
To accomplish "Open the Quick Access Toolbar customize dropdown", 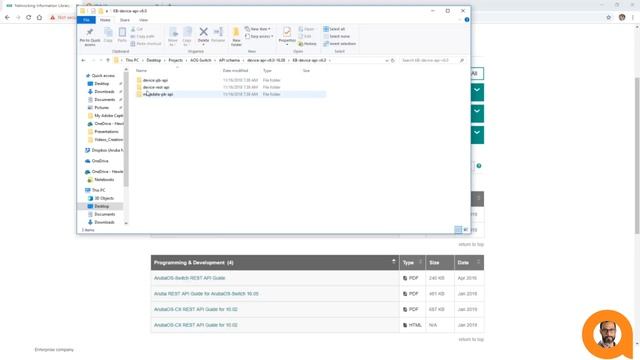I will (107, 11).
